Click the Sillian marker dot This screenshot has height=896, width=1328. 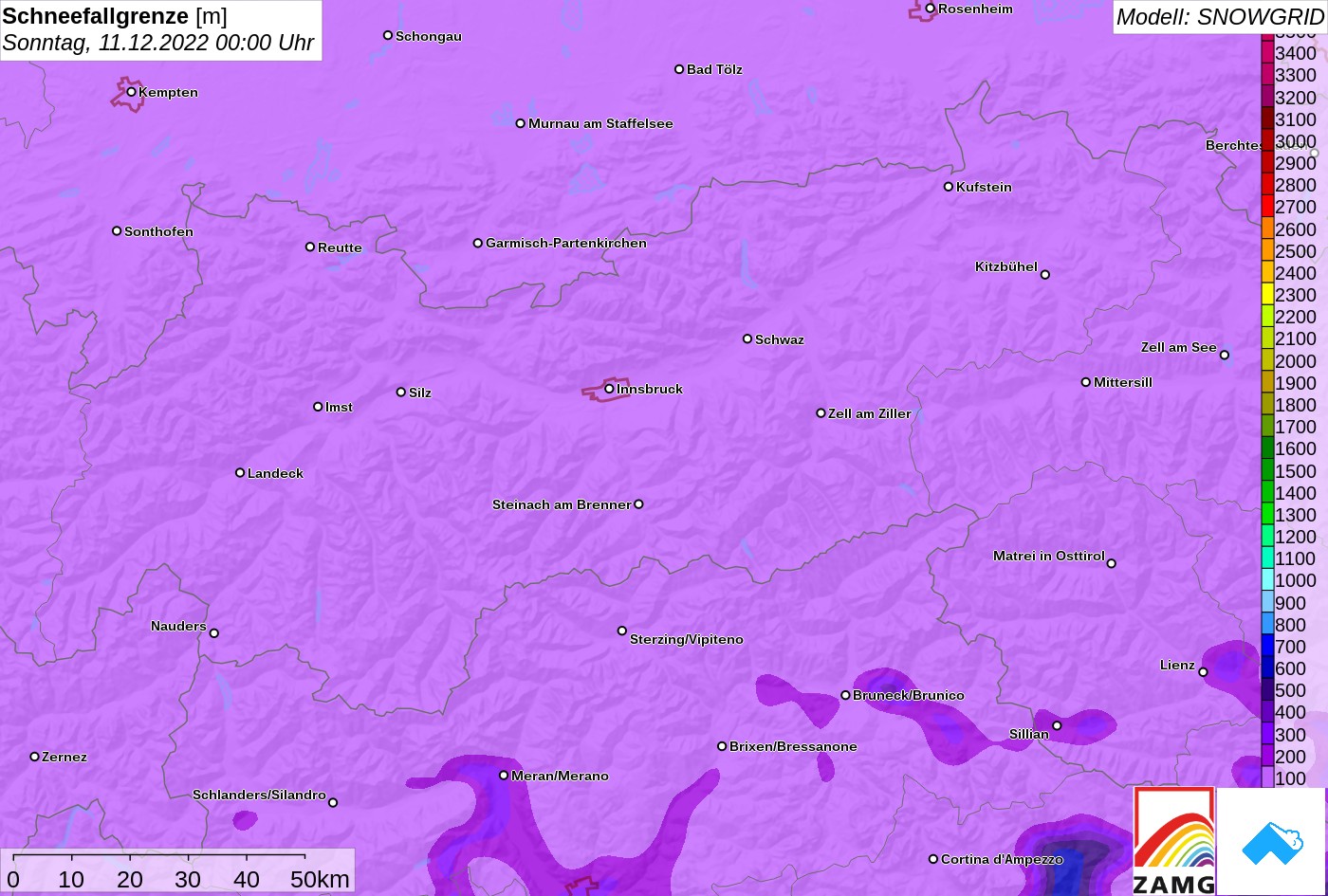pos(1057,726)
